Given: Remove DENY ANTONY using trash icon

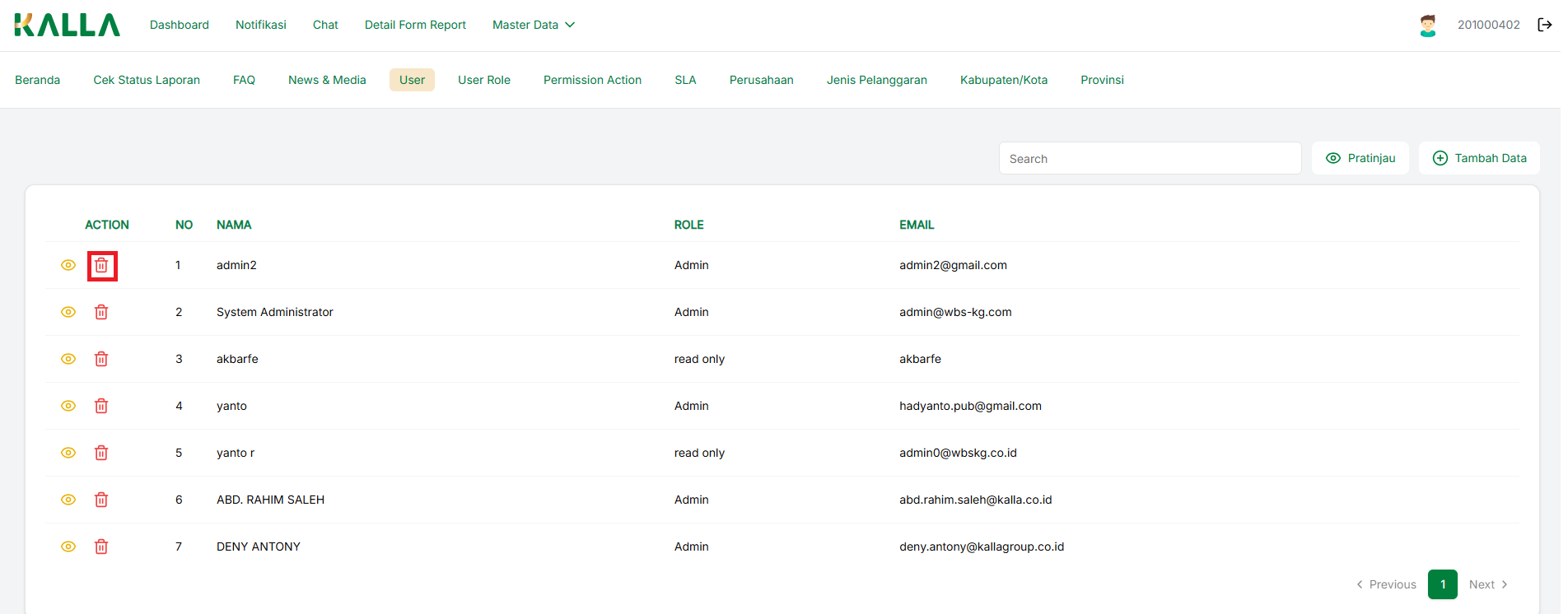Looking at the screenshot, I should tap(101, 547).
